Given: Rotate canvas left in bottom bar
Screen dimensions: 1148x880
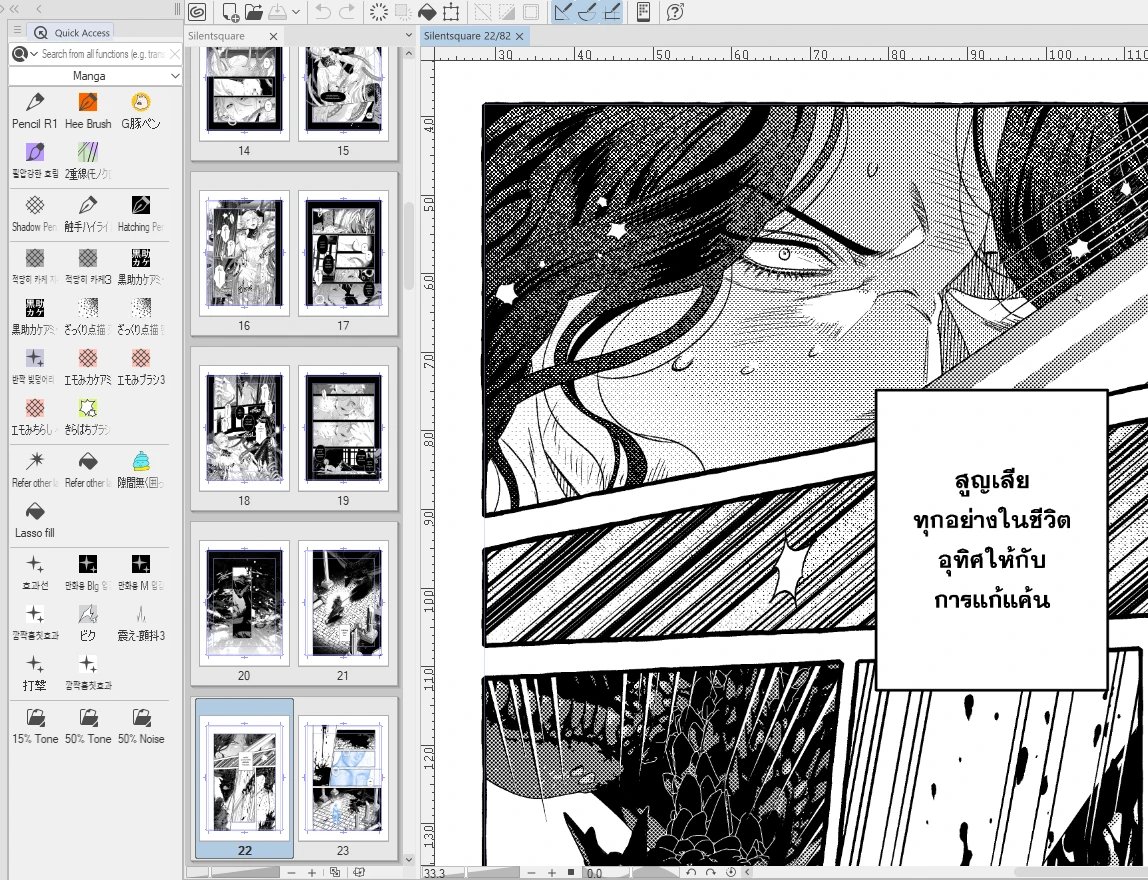Looking at the screenshot, I should tap(691, 873).
